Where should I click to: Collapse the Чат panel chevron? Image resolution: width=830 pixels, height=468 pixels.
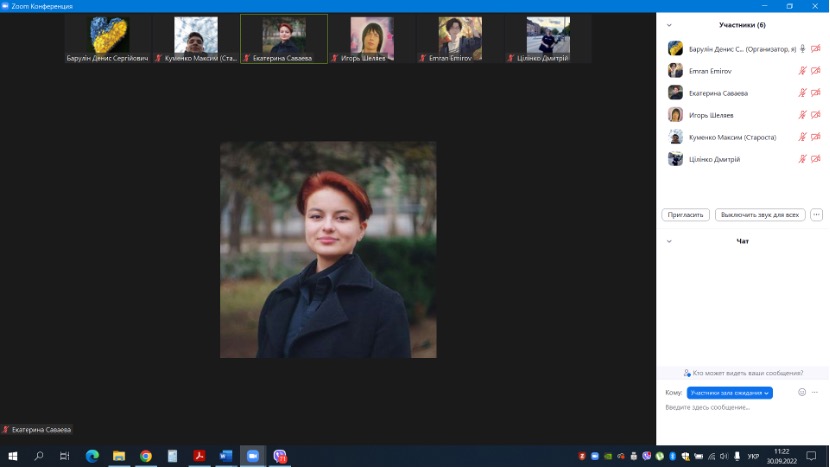669,241
